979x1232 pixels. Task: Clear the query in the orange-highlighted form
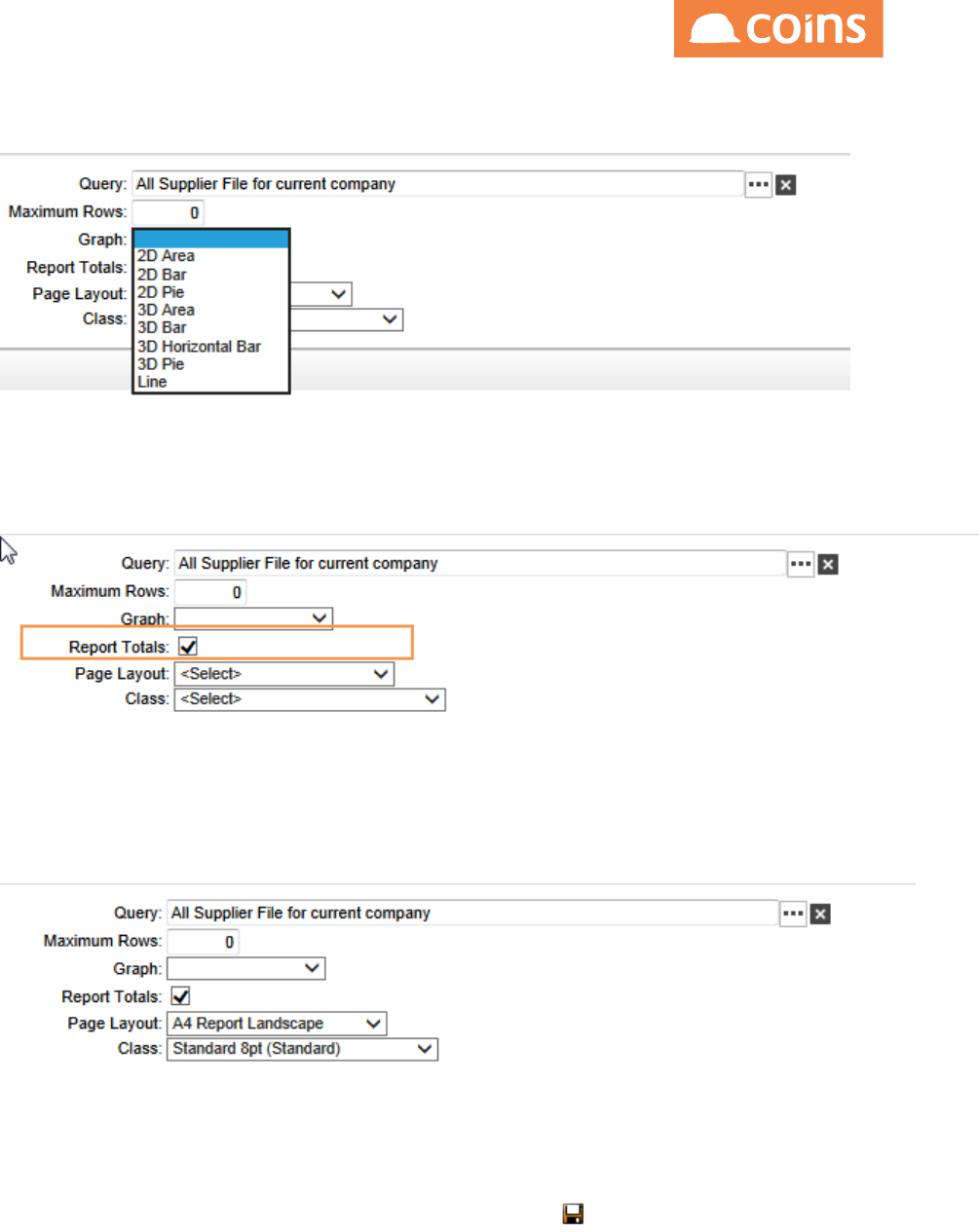point(828,565)
